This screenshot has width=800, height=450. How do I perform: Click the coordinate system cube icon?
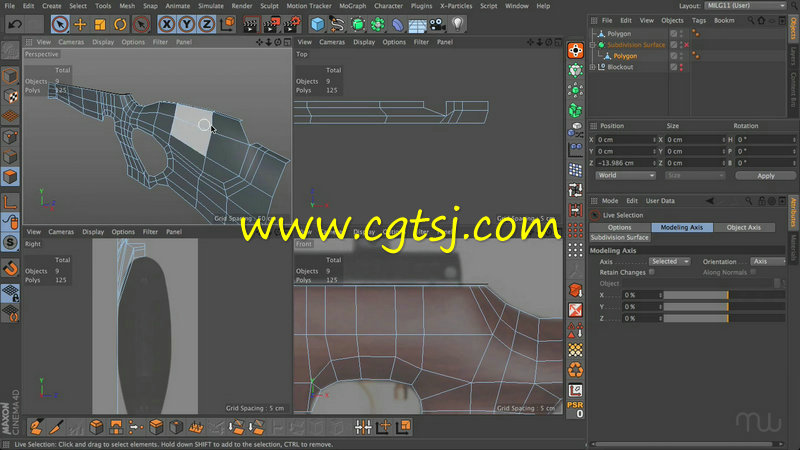[228, 23]
